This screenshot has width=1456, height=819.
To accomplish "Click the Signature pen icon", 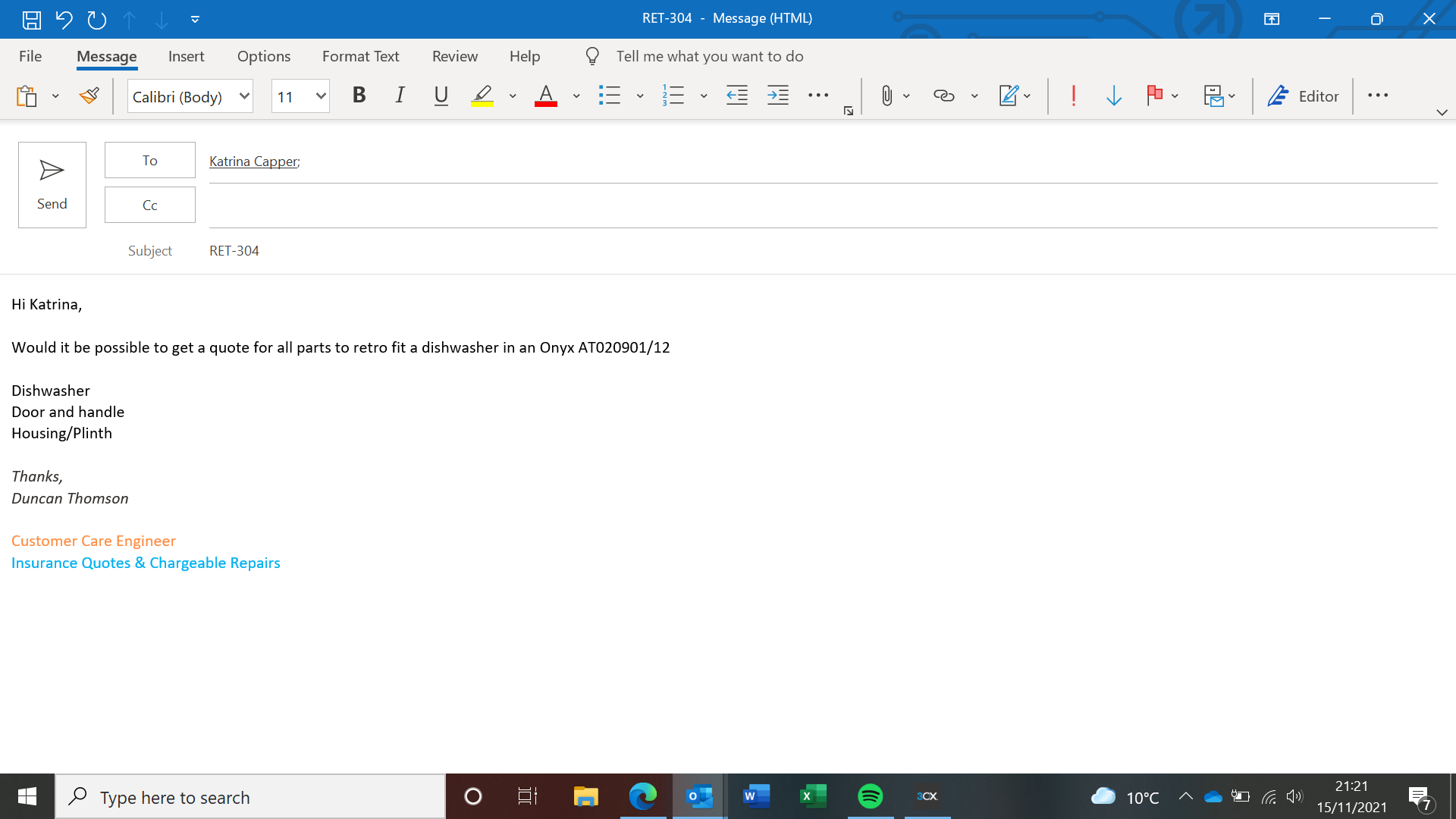I will tap(1009, 96).
